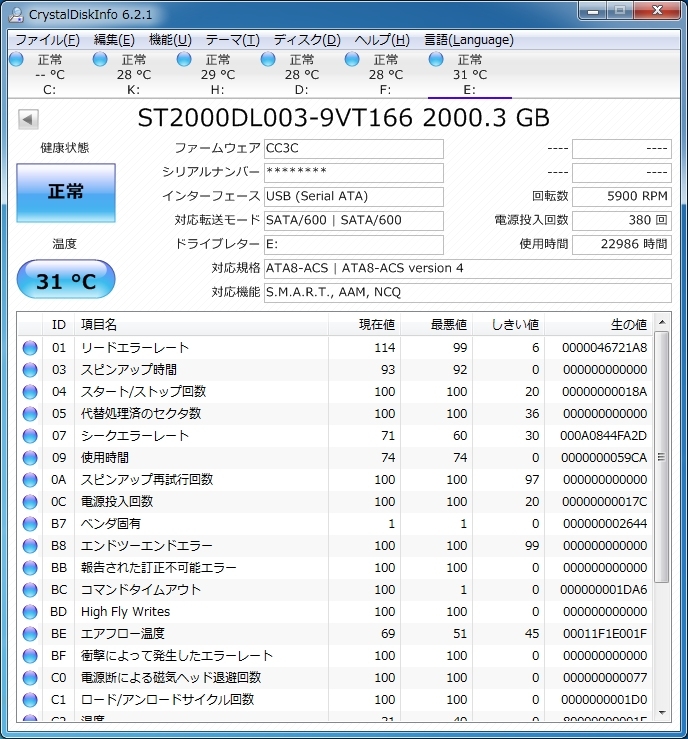The width and height of the screenshot is (688, 739).
Task: Click the 最悪値 column header
Action: point(437,325)
